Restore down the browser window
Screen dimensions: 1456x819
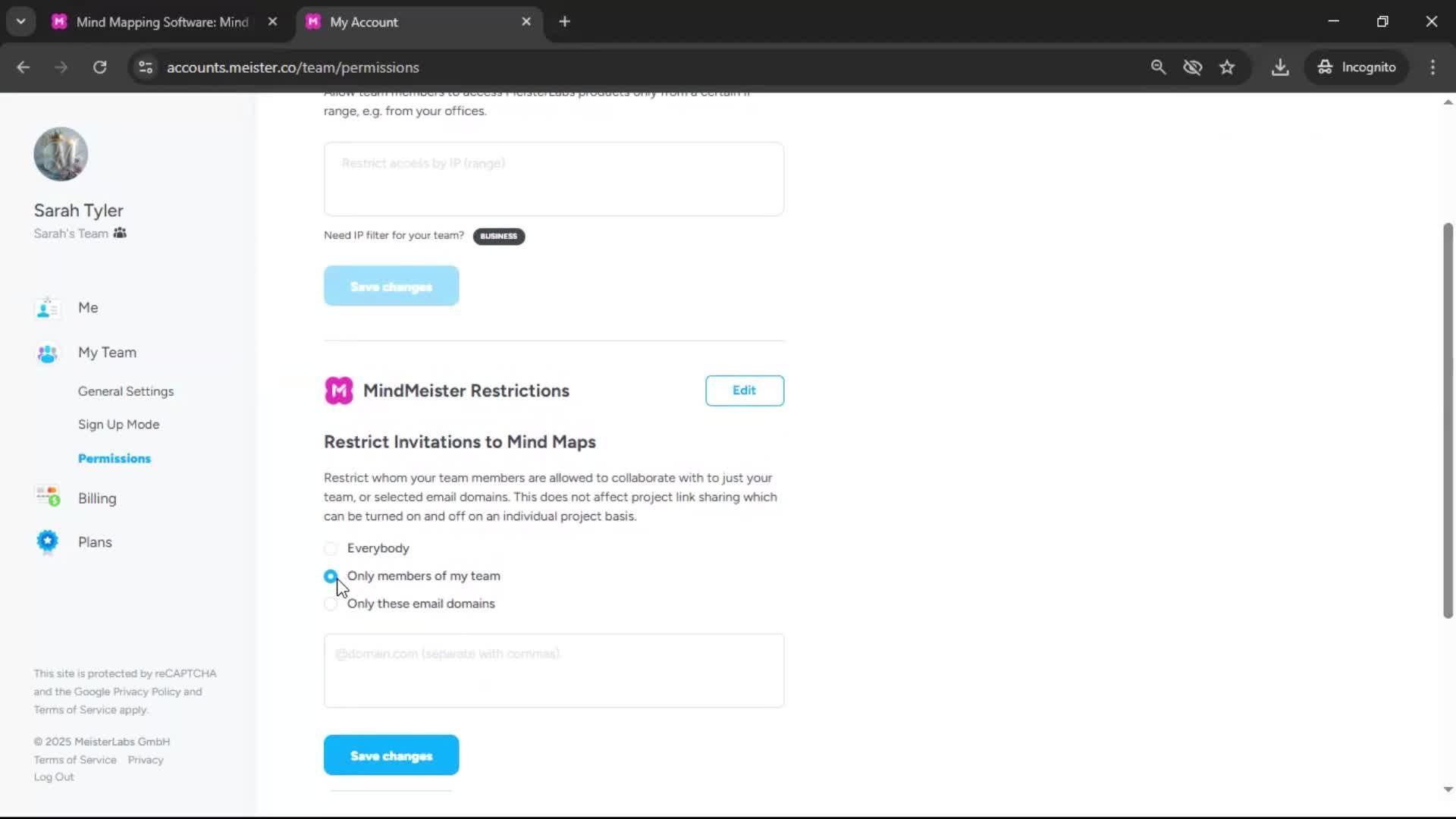coord(1382,22)
